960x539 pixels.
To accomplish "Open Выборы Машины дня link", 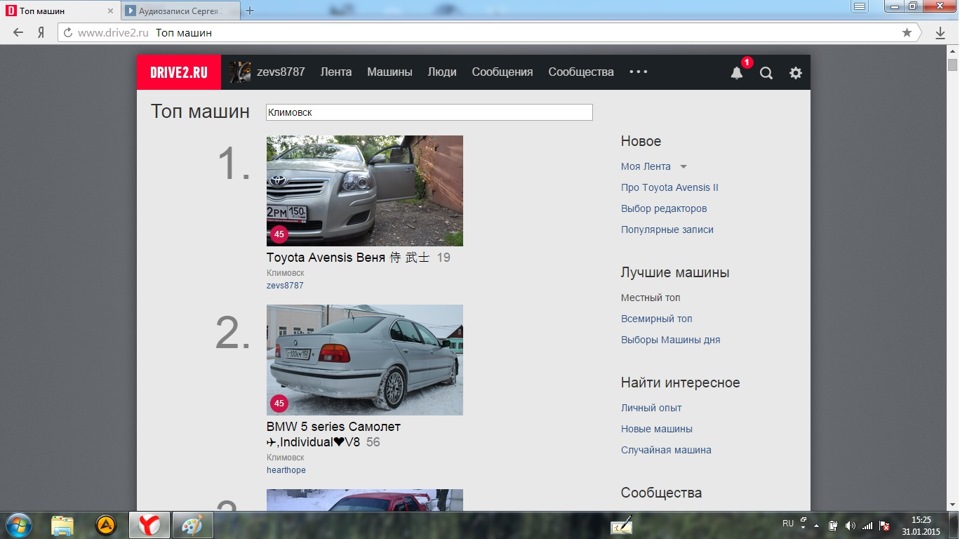I will tap(670, 340).
